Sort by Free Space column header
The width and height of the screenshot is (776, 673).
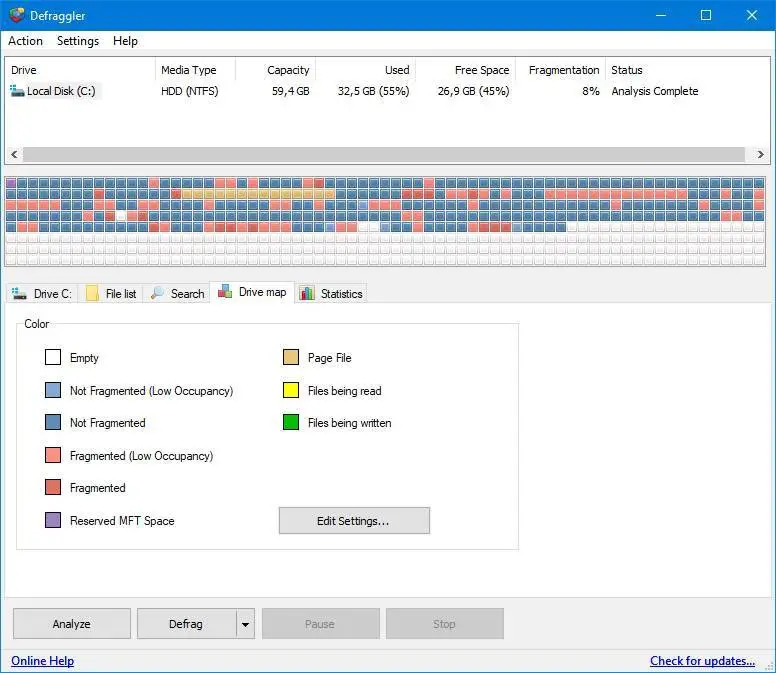pos(466,70)
